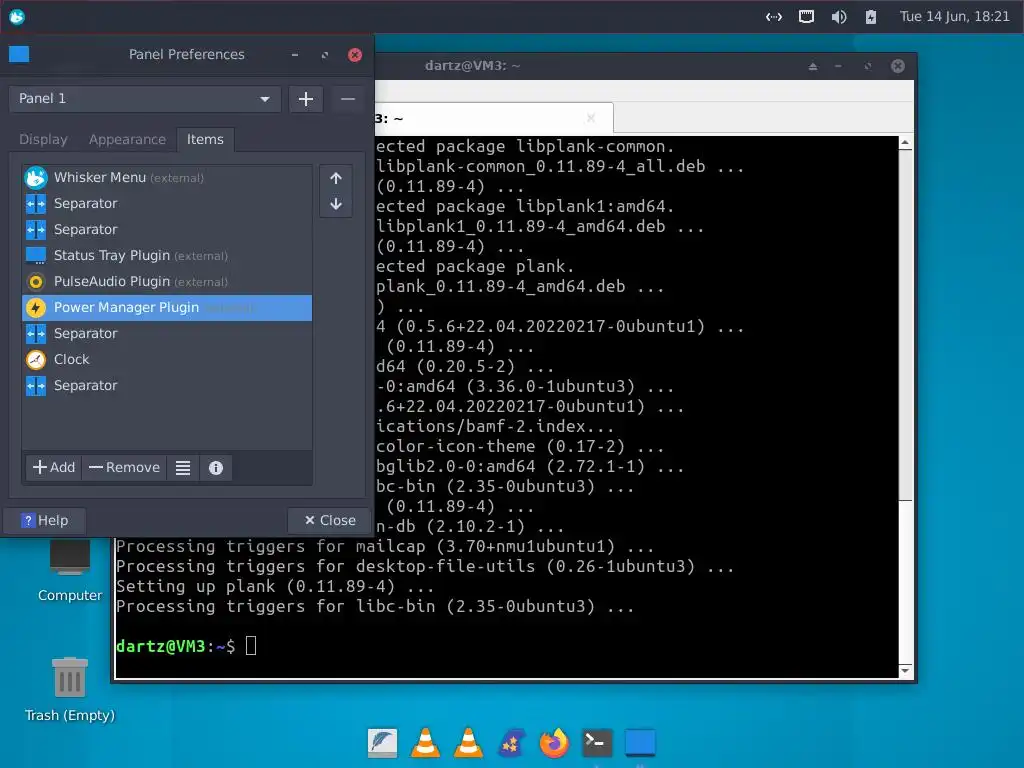Select PulseAudio Plugin item
1024x768 pixels.
(x=167, y=281)
